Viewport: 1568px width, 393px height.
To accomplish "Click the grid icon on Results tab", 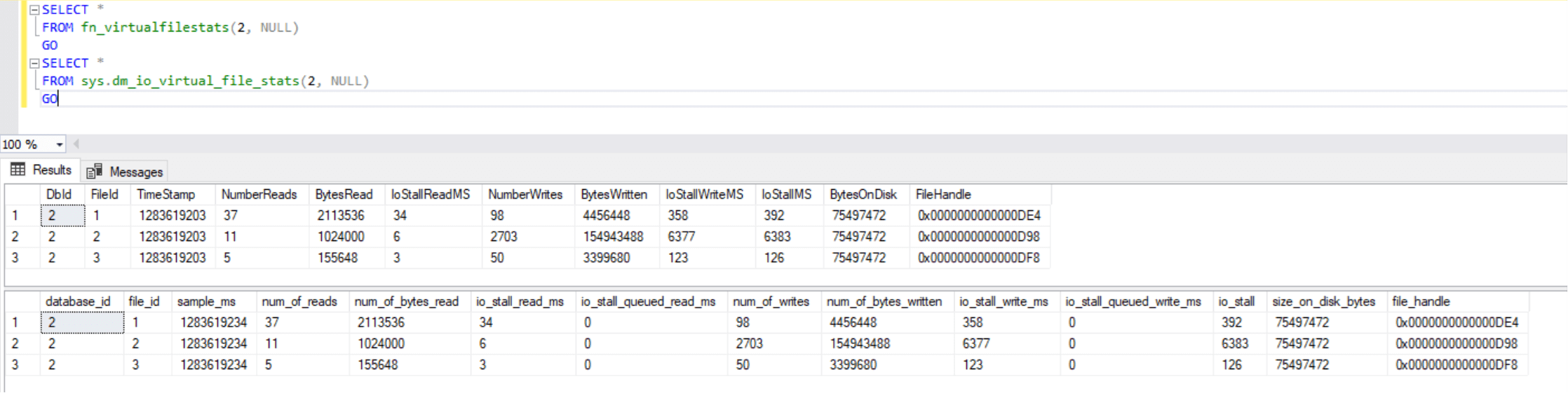I will [x=18, y=170].
